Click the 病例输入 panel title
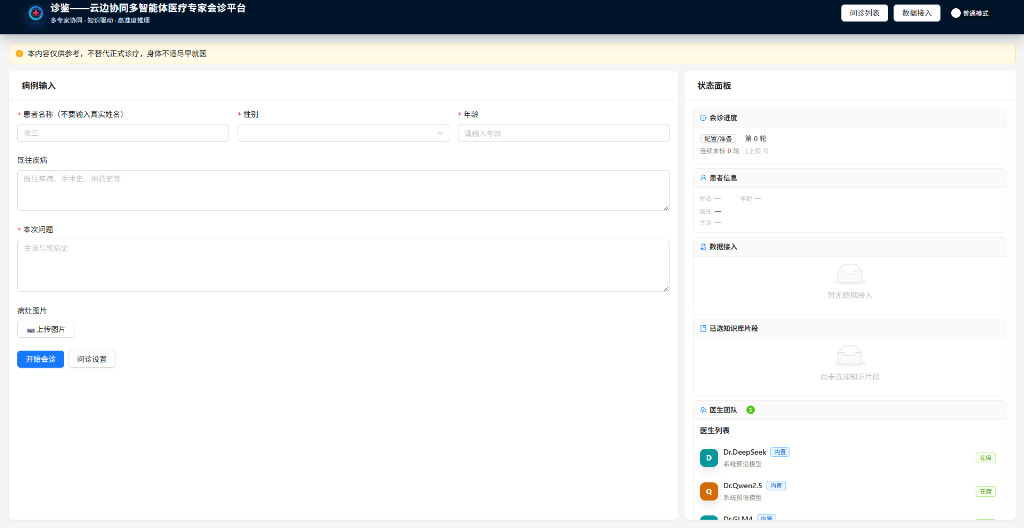Screen dimensions: 1024x528 point(39,86)
